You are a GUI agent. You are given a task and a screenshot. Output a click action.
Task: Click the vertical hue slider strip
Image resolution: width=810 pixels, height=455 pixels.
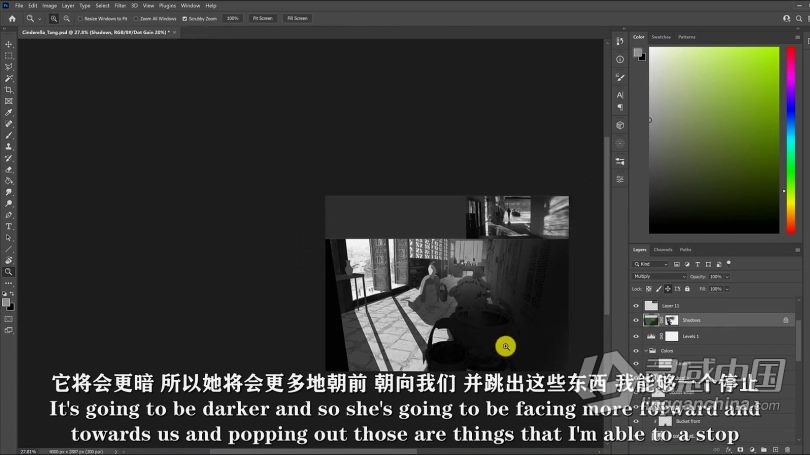tap(791, 140)
